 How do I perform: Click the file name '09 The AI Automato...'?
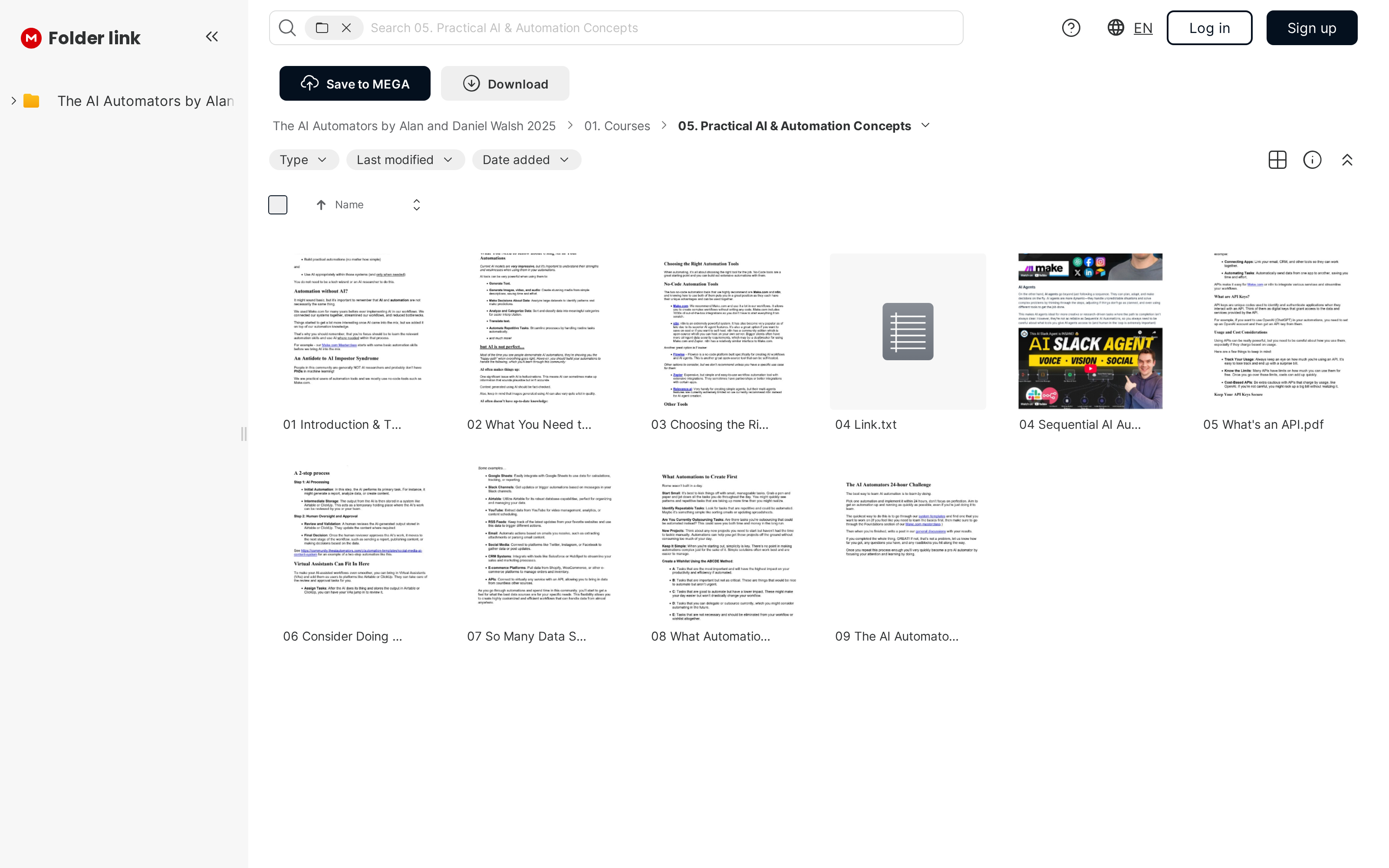pos(896,637)
